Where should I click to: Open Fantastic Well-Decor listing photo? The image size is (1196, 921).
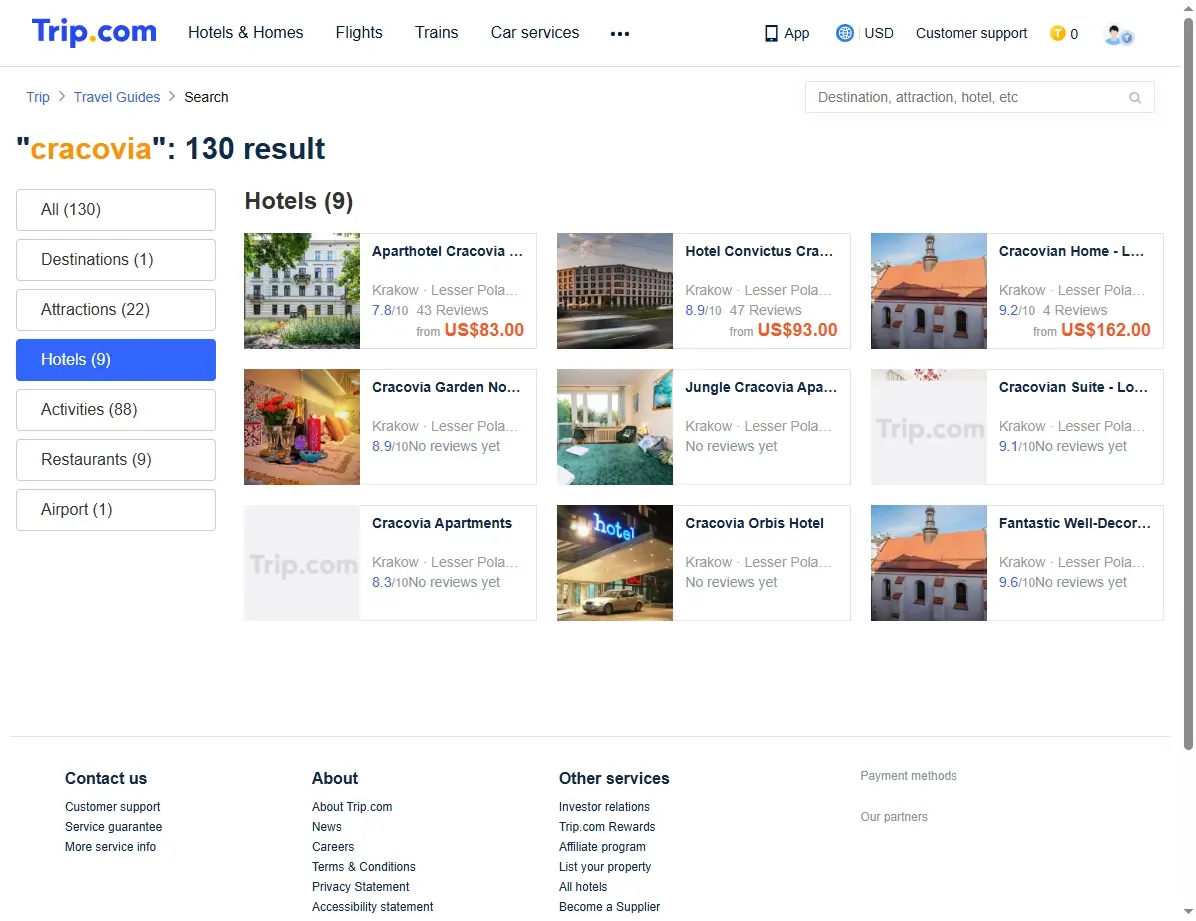[929, 562]
